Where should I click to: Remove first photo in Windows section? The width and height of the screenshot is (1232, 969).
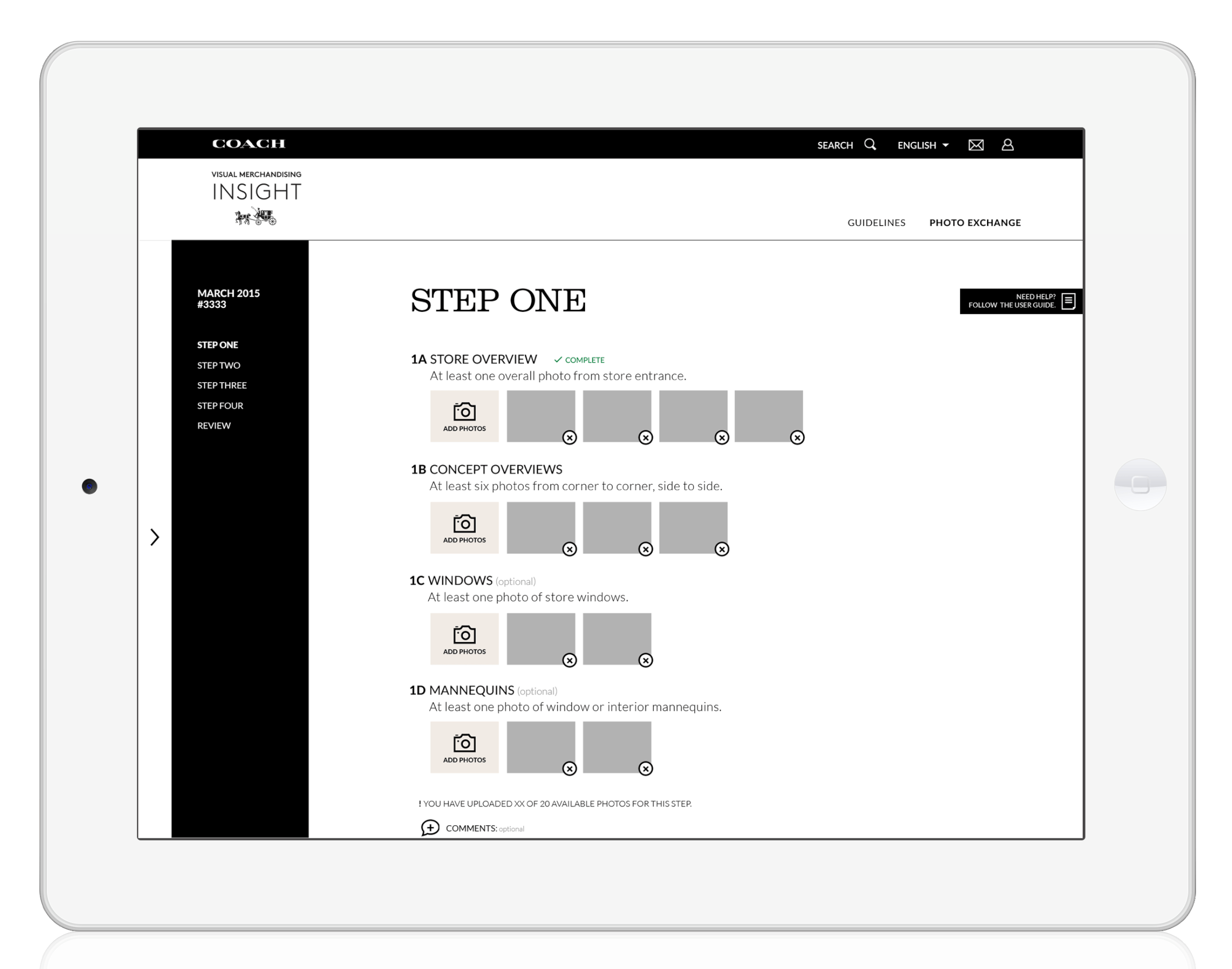pos(569,661)
